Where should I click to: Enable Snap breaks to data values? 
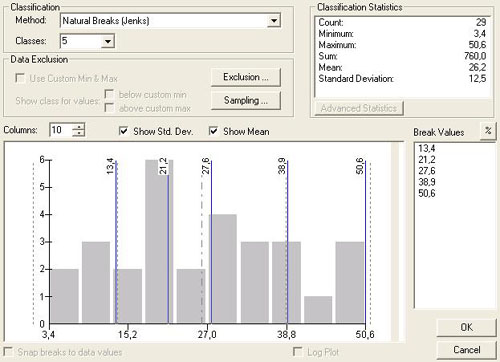8,352
